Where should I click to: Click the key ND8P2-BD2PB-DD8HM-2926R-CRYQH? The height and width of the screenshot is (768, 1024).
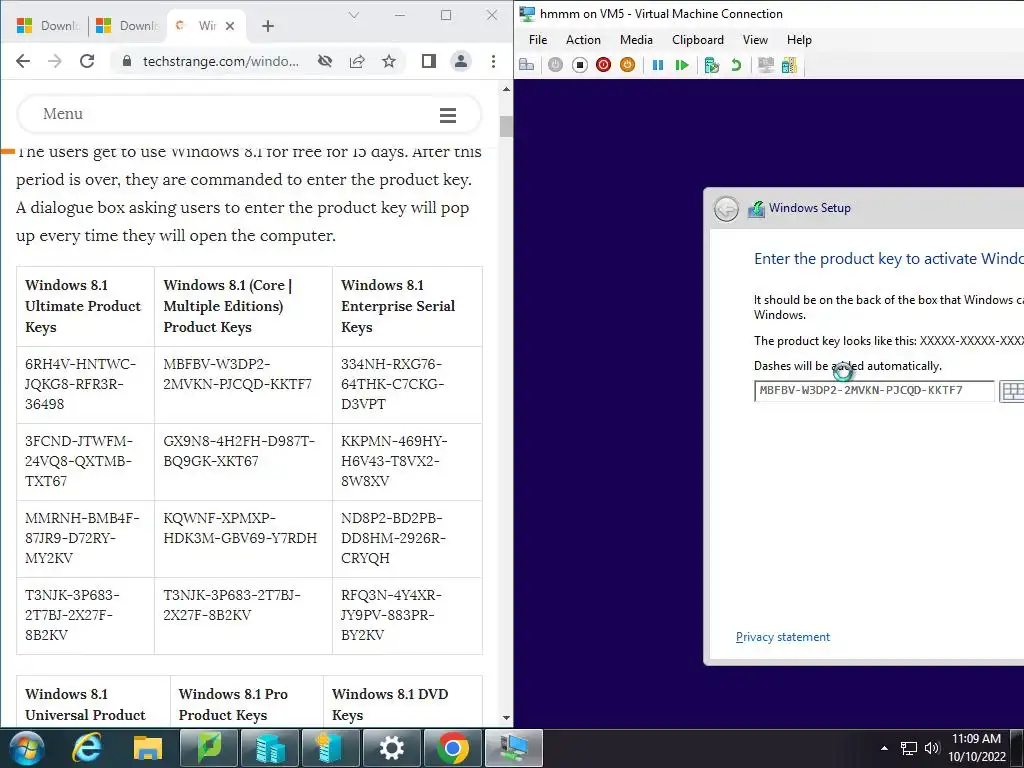coord(393,538)
